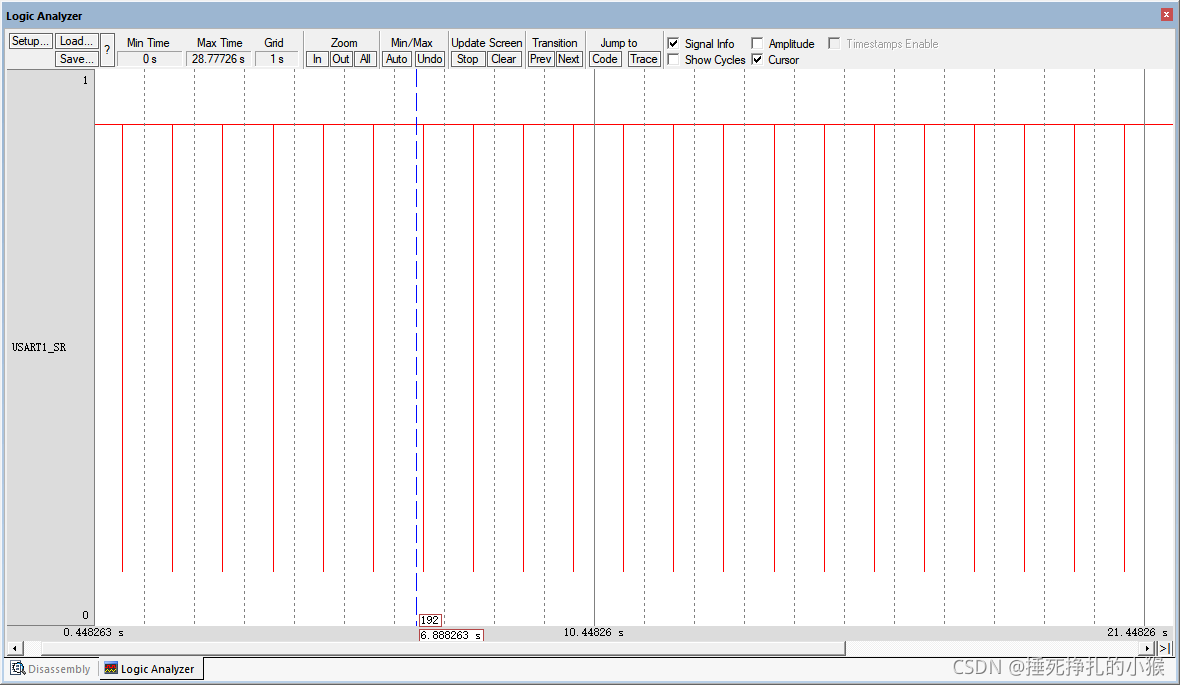Toggle the Signal Info checkbox
Viewport: 1180px width, 685px height.
click(674, 44)
